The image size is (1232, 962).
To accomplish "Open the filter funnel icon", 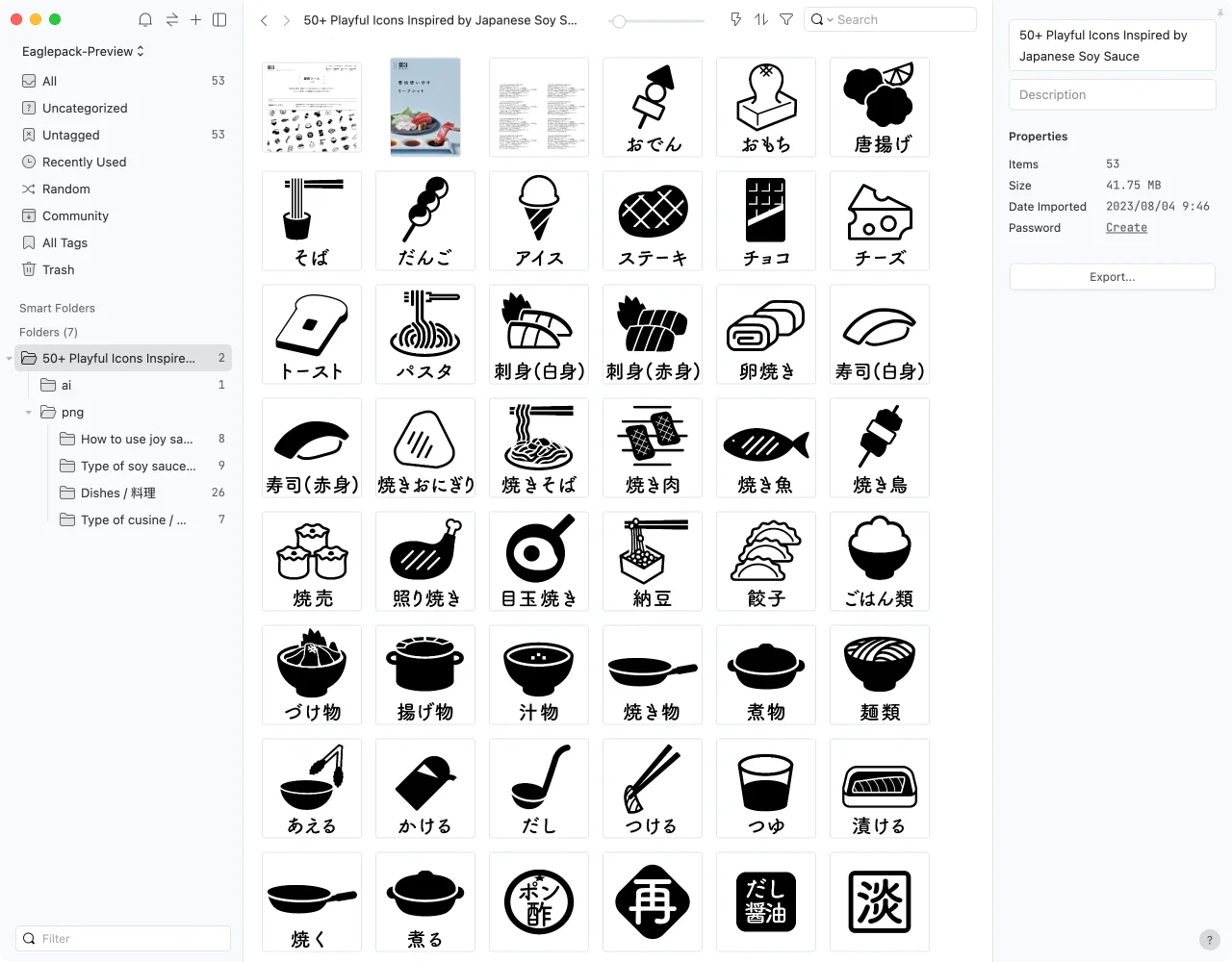I will [786, 19].
